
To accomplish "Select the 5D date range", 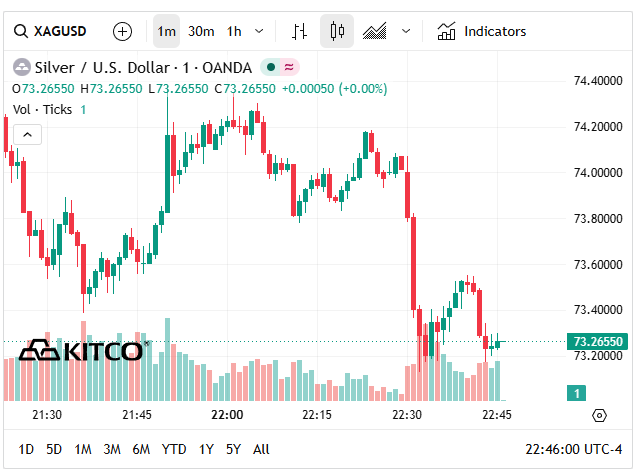I will [x=54, y=450].
